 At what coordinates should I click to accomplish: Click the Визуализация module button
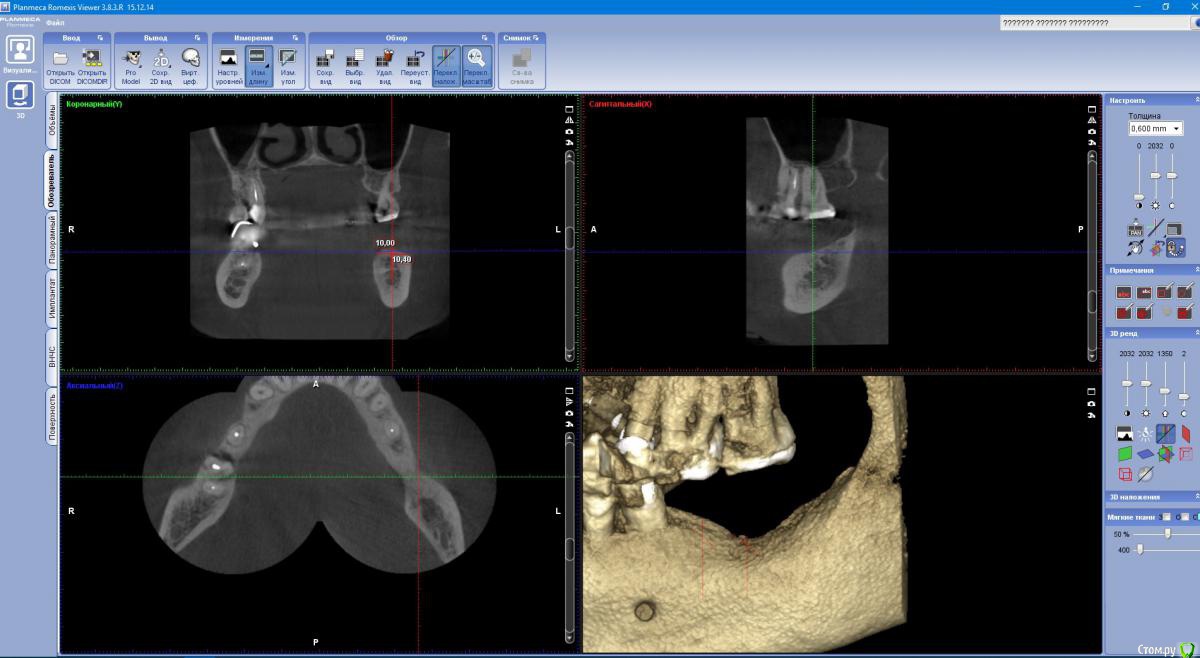coord(20,54)
